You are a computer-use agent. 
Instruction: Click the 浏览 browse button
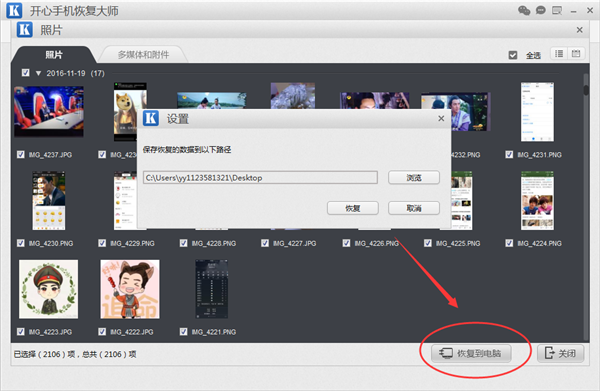414,178
